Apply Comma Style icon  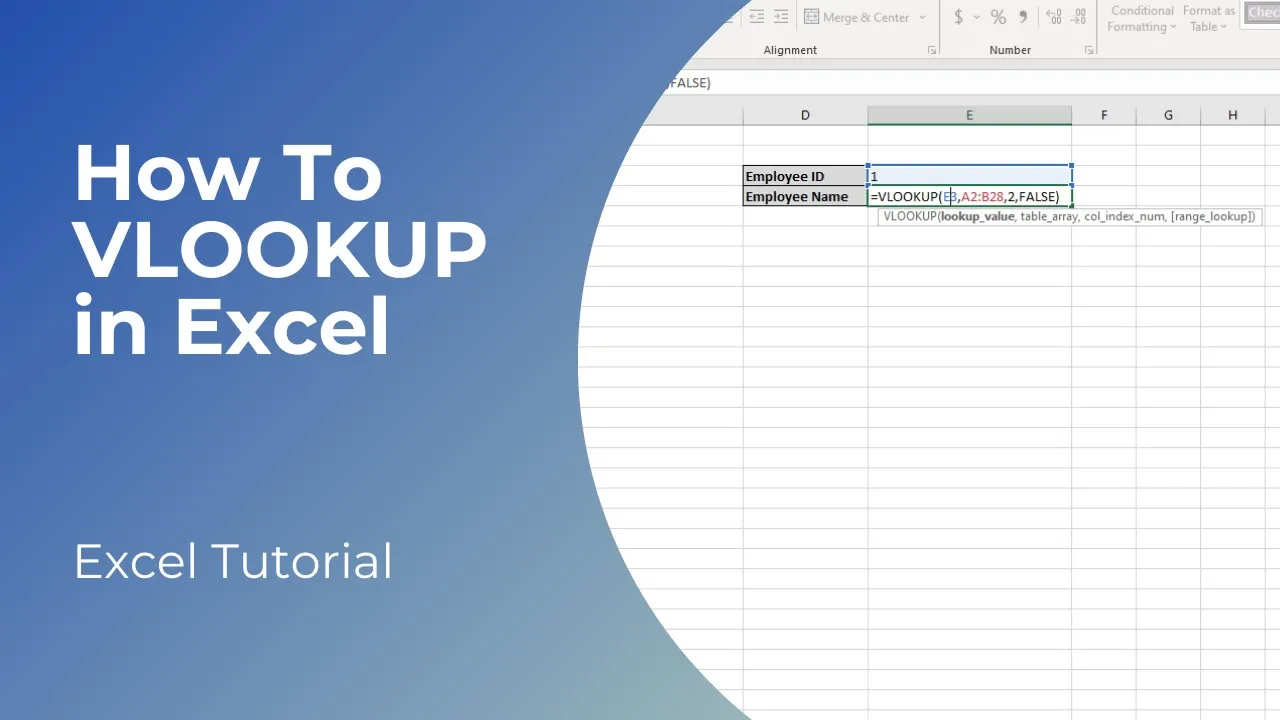click(x=1022, y=17)
